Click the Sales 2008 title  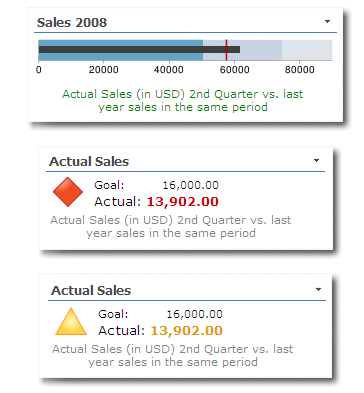[x=72, y=23]
